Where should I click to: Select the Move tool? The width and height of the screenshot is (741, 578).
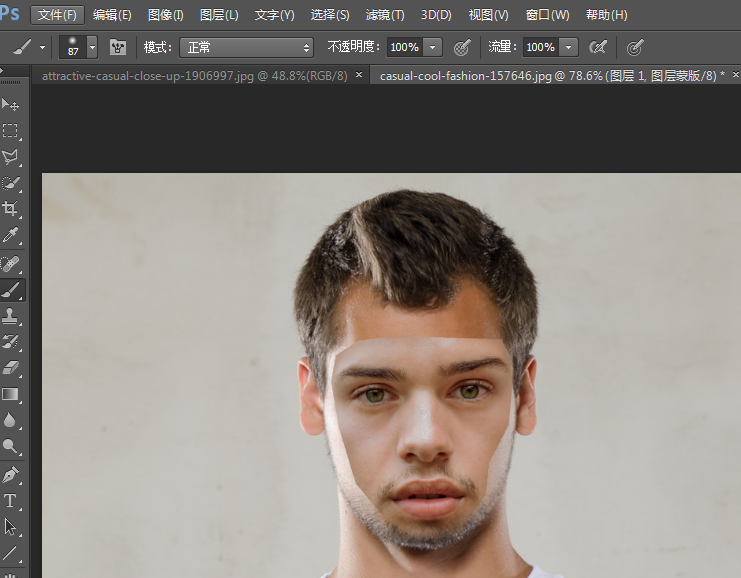(x=11, y=105)
